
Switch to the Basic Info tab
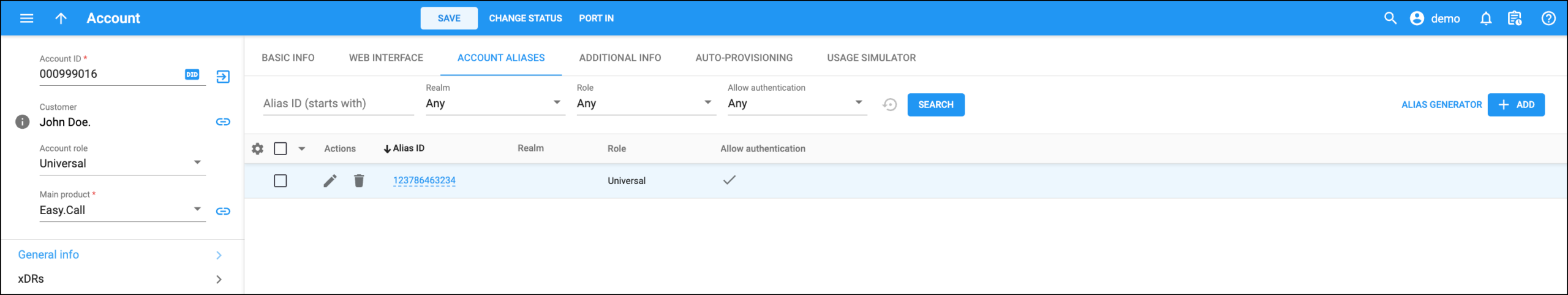click(x=288, y=58)
